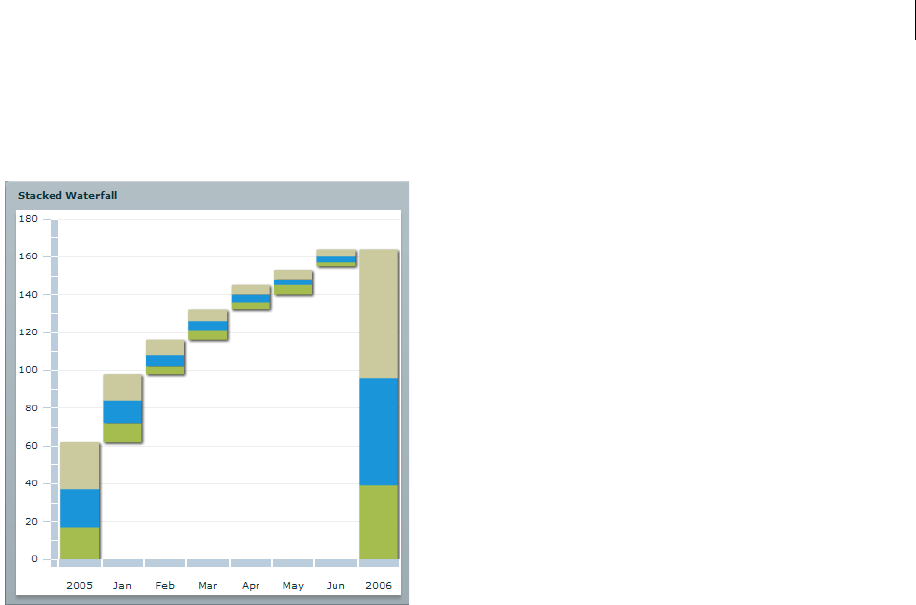
Task: Click the beige segment of Jan bar
Action: [x=122, y=387]
